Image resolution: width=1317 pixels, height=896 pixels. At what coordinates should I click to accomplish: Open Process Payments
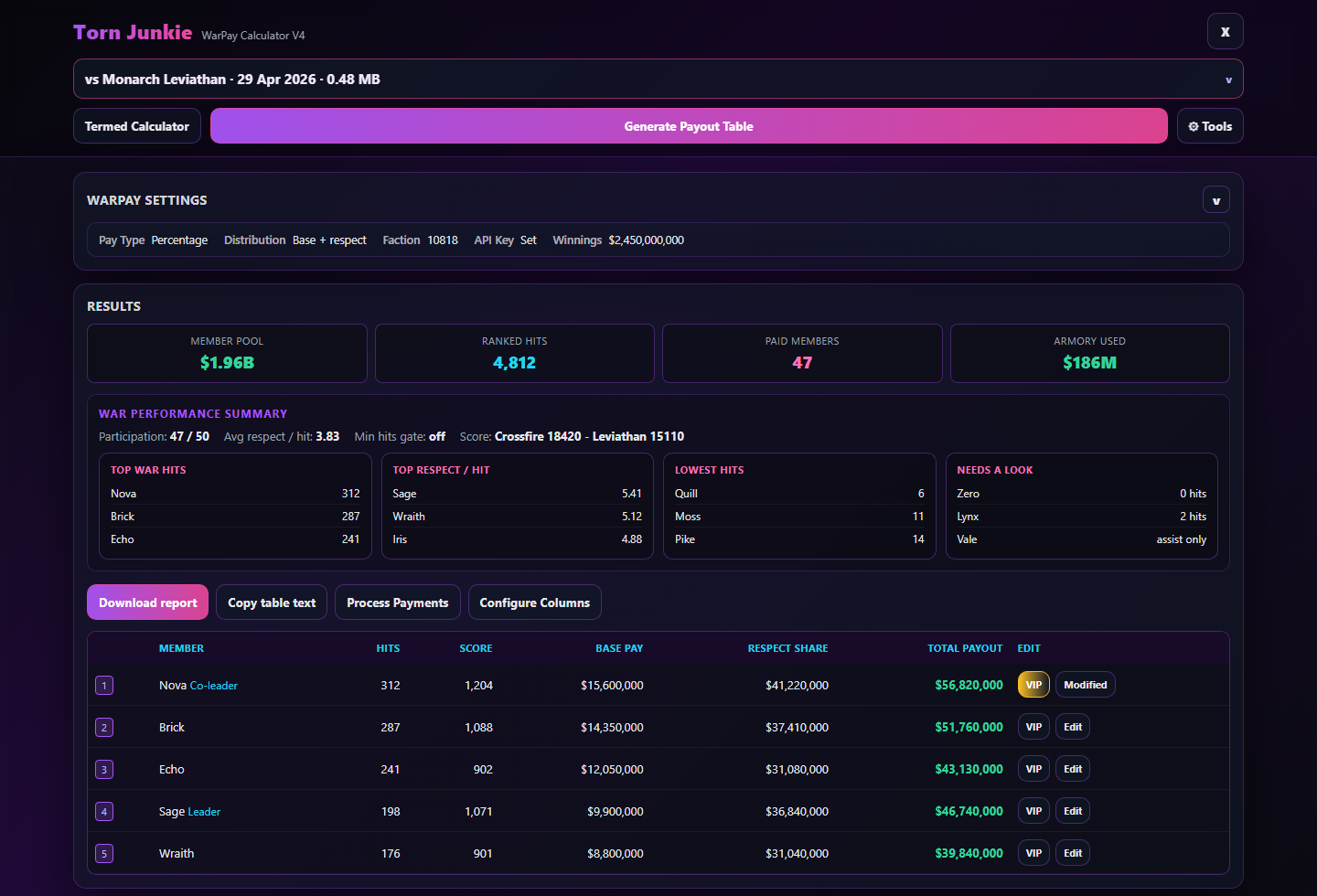[397, 603]
